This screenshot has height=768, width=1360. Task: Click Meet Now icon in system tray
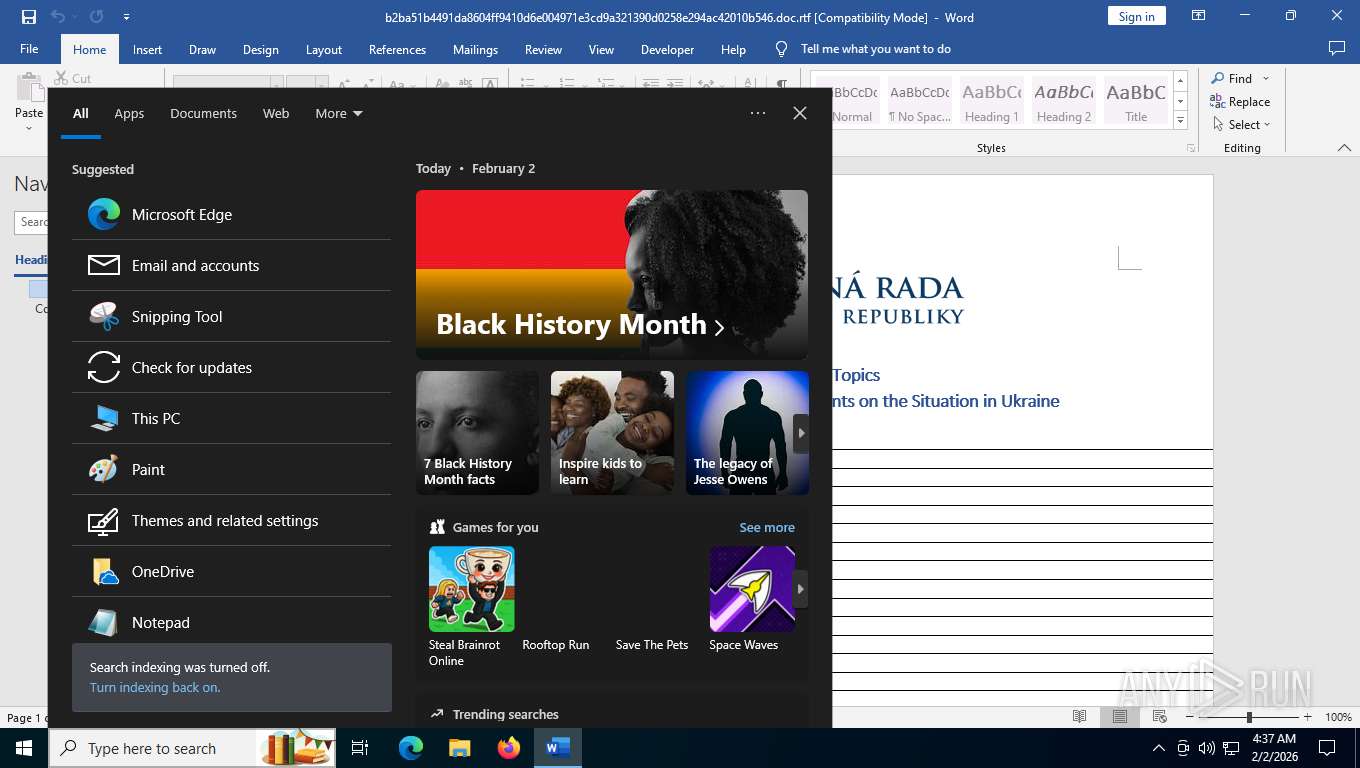click(1183, 748)
